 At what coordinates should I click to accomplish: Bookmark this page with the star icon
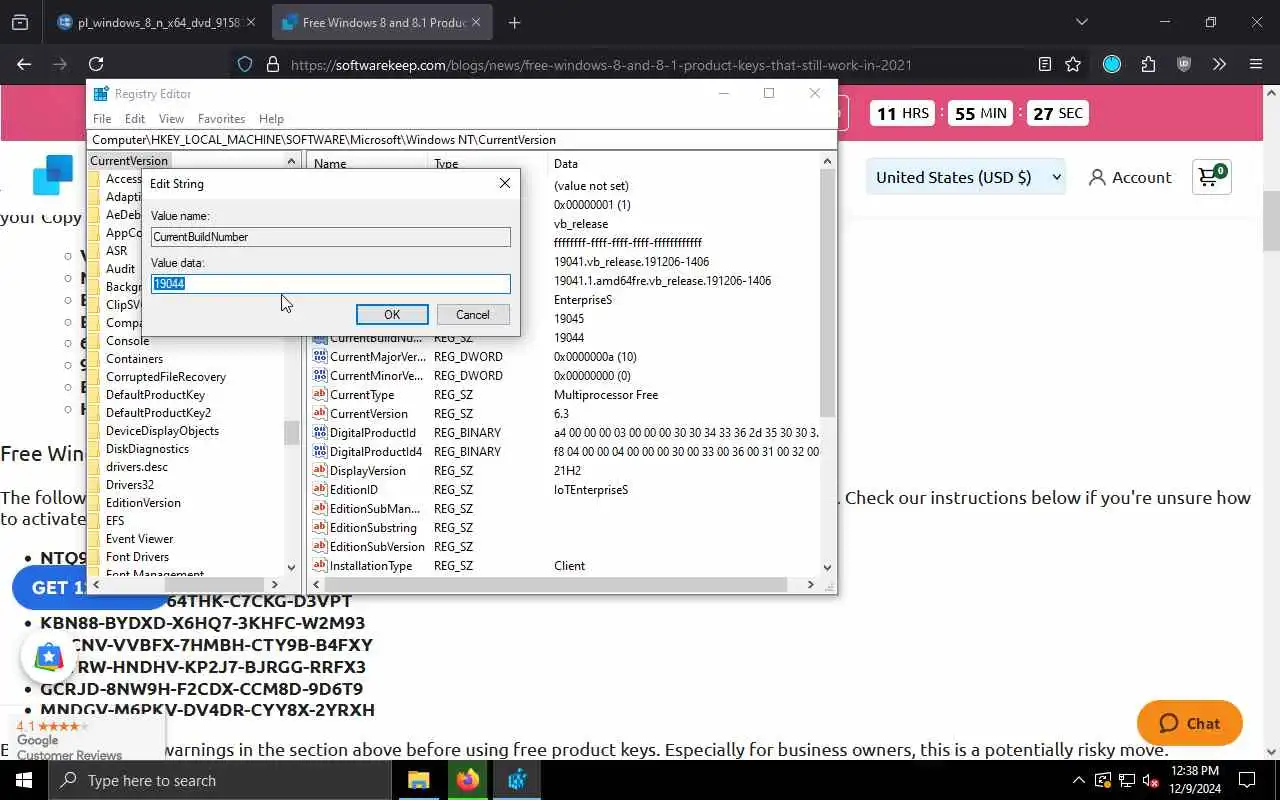(x=1073, y=64)
